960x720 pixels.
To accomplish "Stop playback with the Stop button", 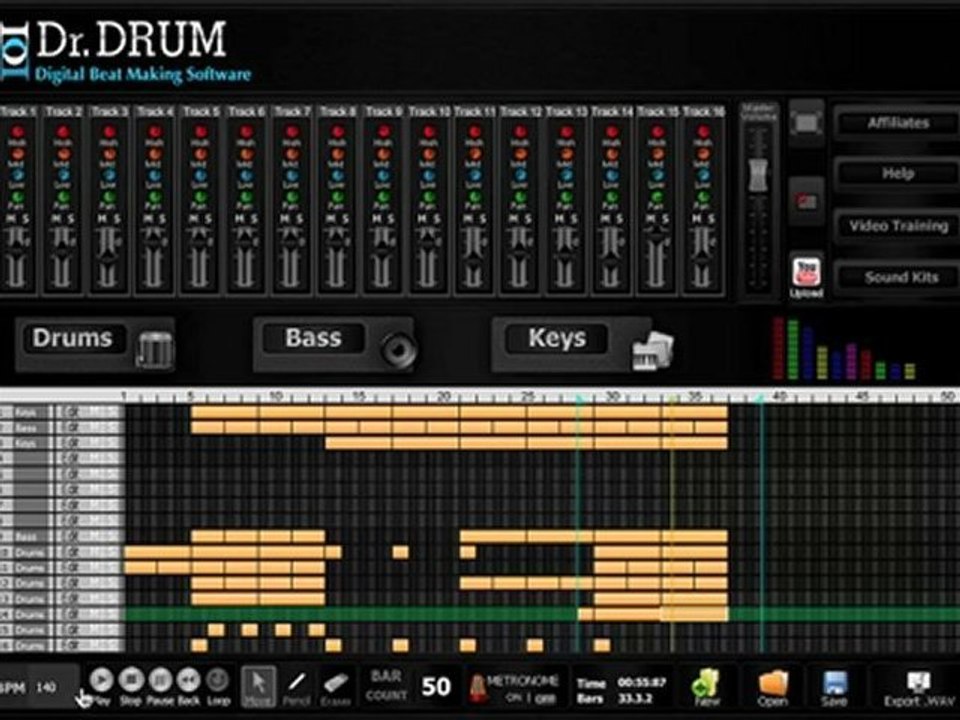I will (130, 680).
